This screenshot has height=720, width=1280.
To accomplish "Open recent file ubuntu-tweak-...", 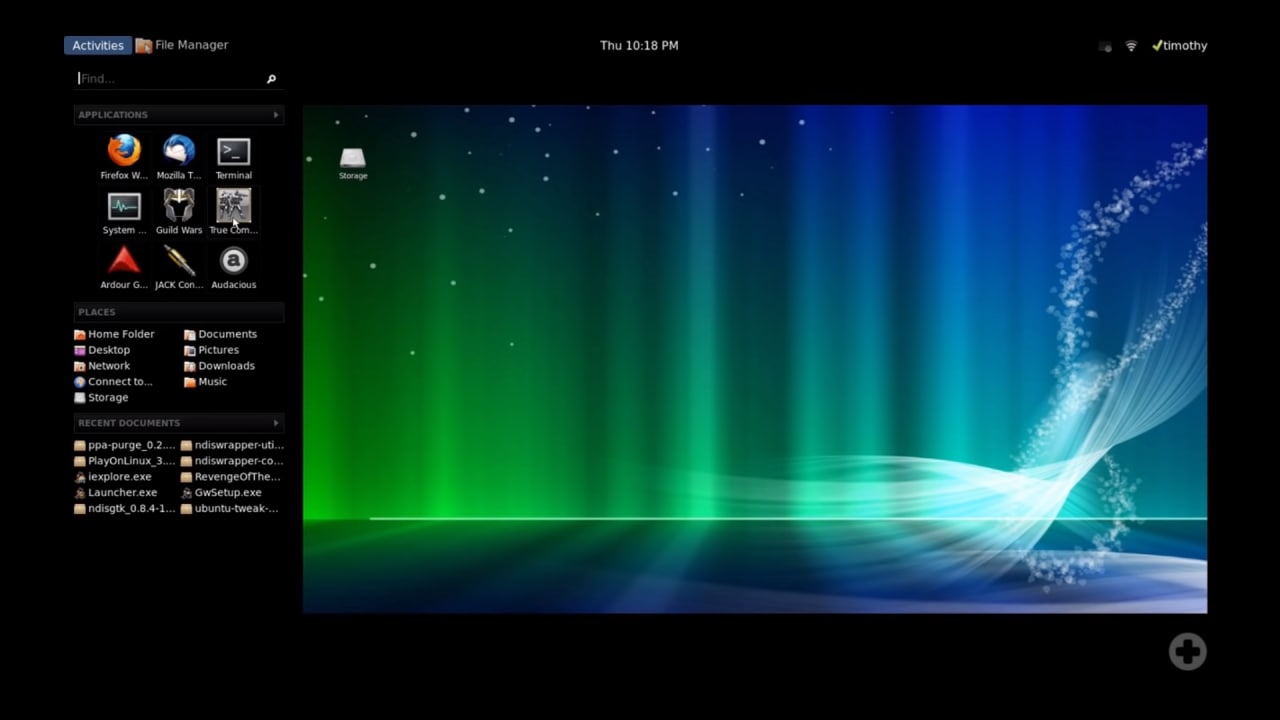I will coord(229,509).
